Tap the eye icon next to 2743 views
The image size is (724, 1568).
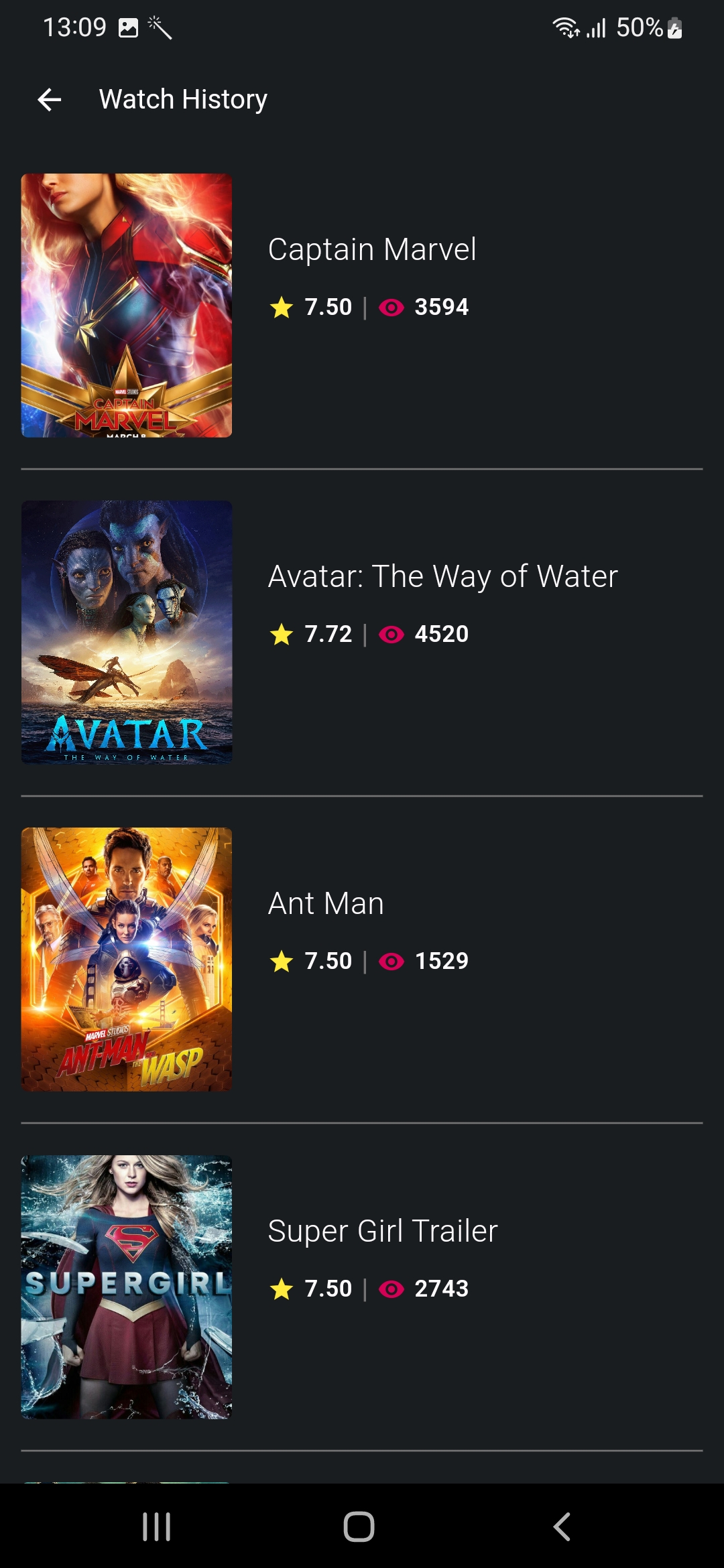[391, 1289]
